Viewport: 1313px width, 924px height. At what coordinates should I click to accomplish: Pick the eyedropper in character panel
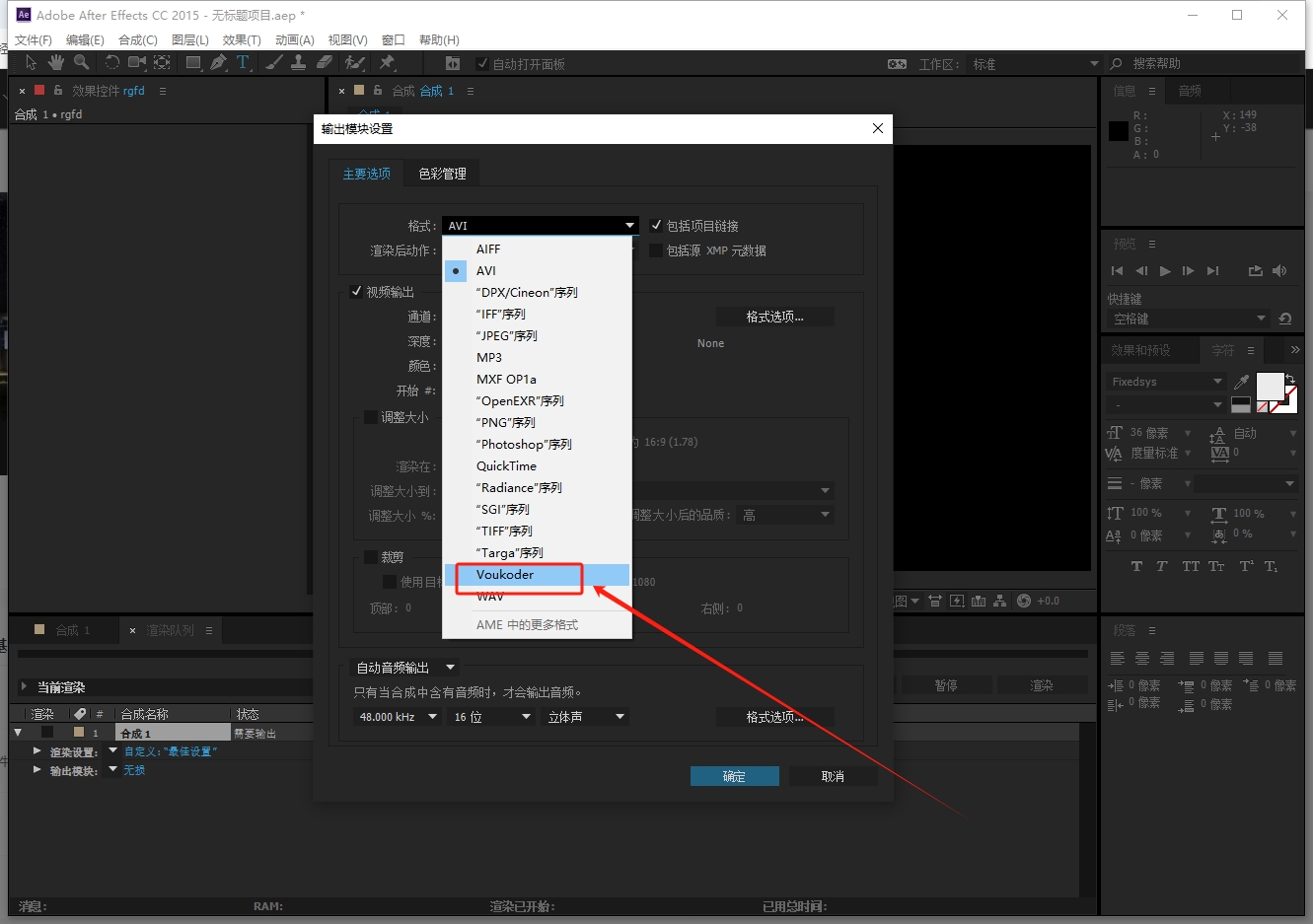(x=1241, y=382)
